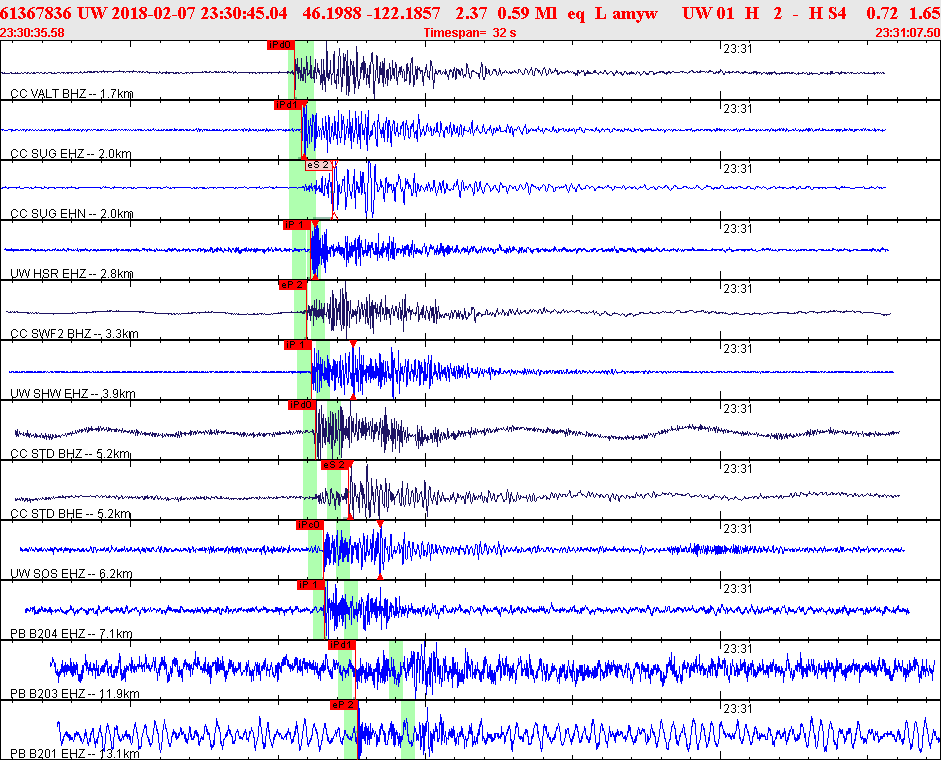The height and width of the screenshot is (760, 941).
Task: Click the end time 23:31:07.50
Action: pyautogui.click(x=907, y=32)
